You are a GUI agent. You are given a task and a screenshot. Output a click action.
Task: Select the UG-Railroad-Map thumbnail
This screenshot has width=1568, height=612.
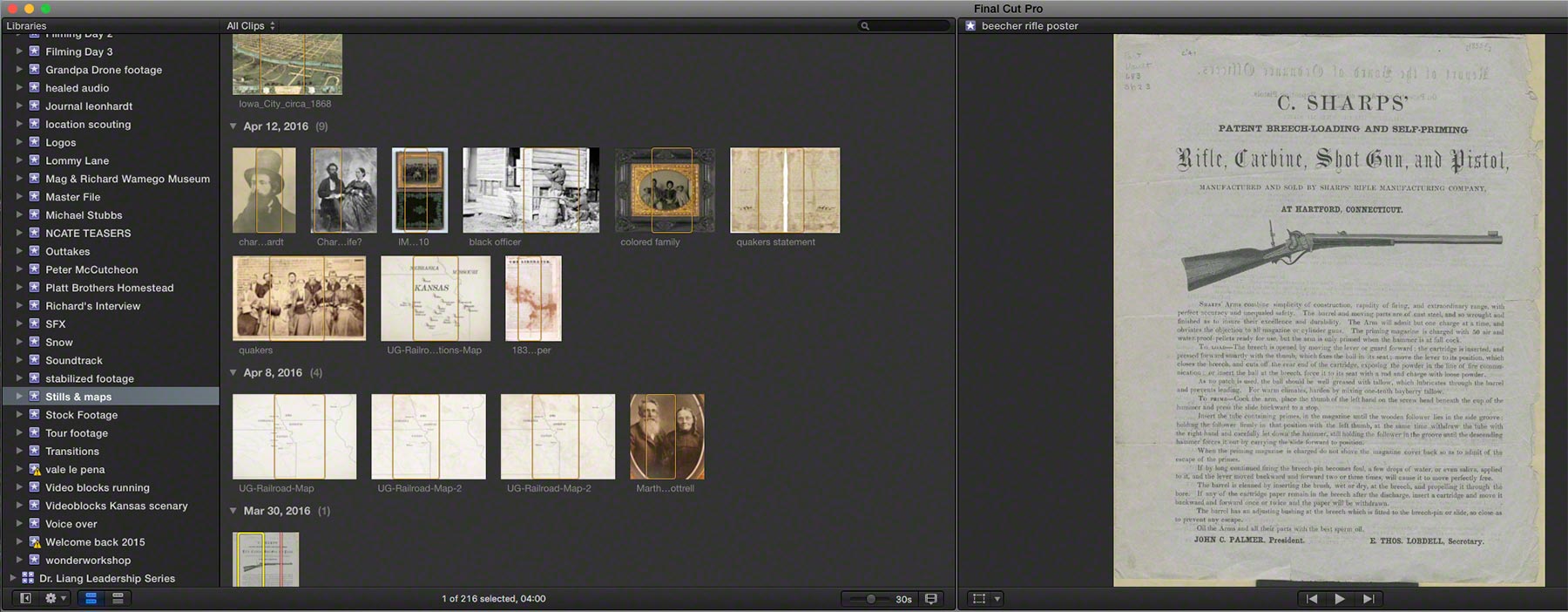[294, 437]
